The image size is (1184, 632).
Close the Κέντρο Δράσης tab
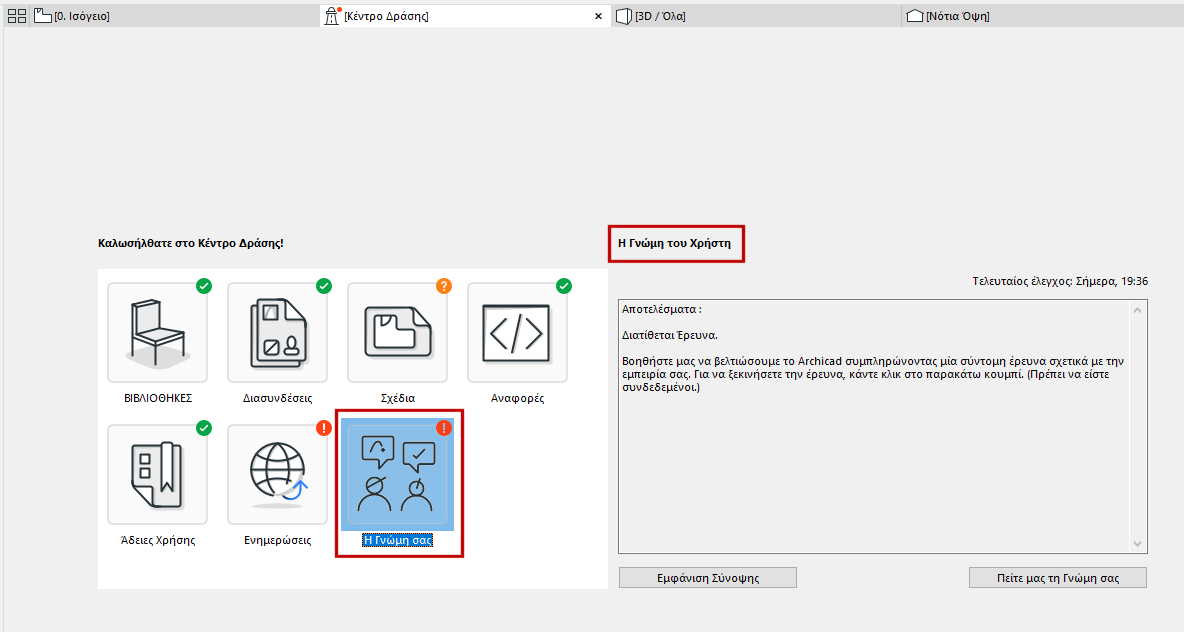click(598, 16)
